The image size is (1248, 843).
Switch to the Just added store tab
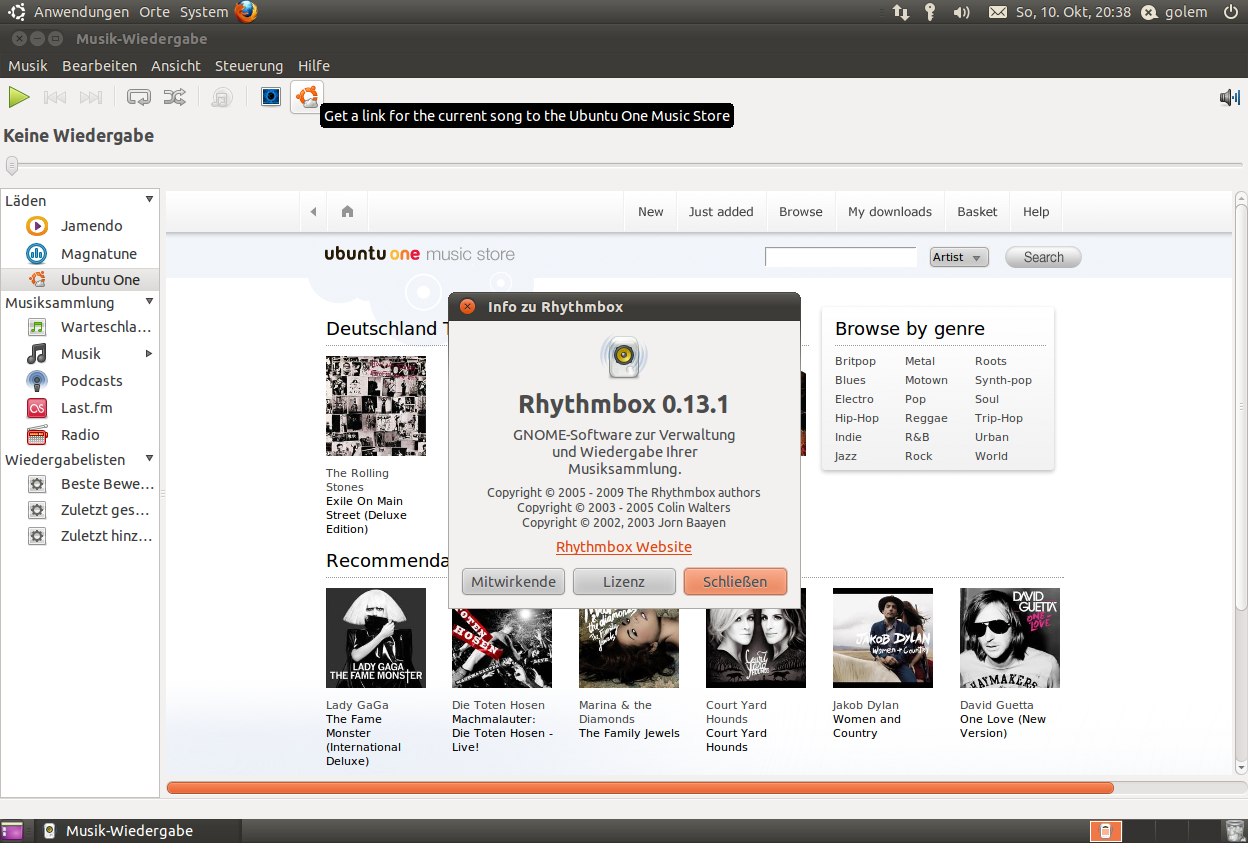tap(721, 212)
